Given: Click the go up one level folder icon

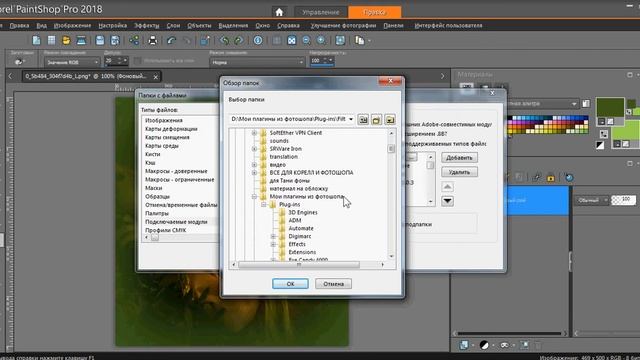Looking at the screenshot, I should coord(363,120).
